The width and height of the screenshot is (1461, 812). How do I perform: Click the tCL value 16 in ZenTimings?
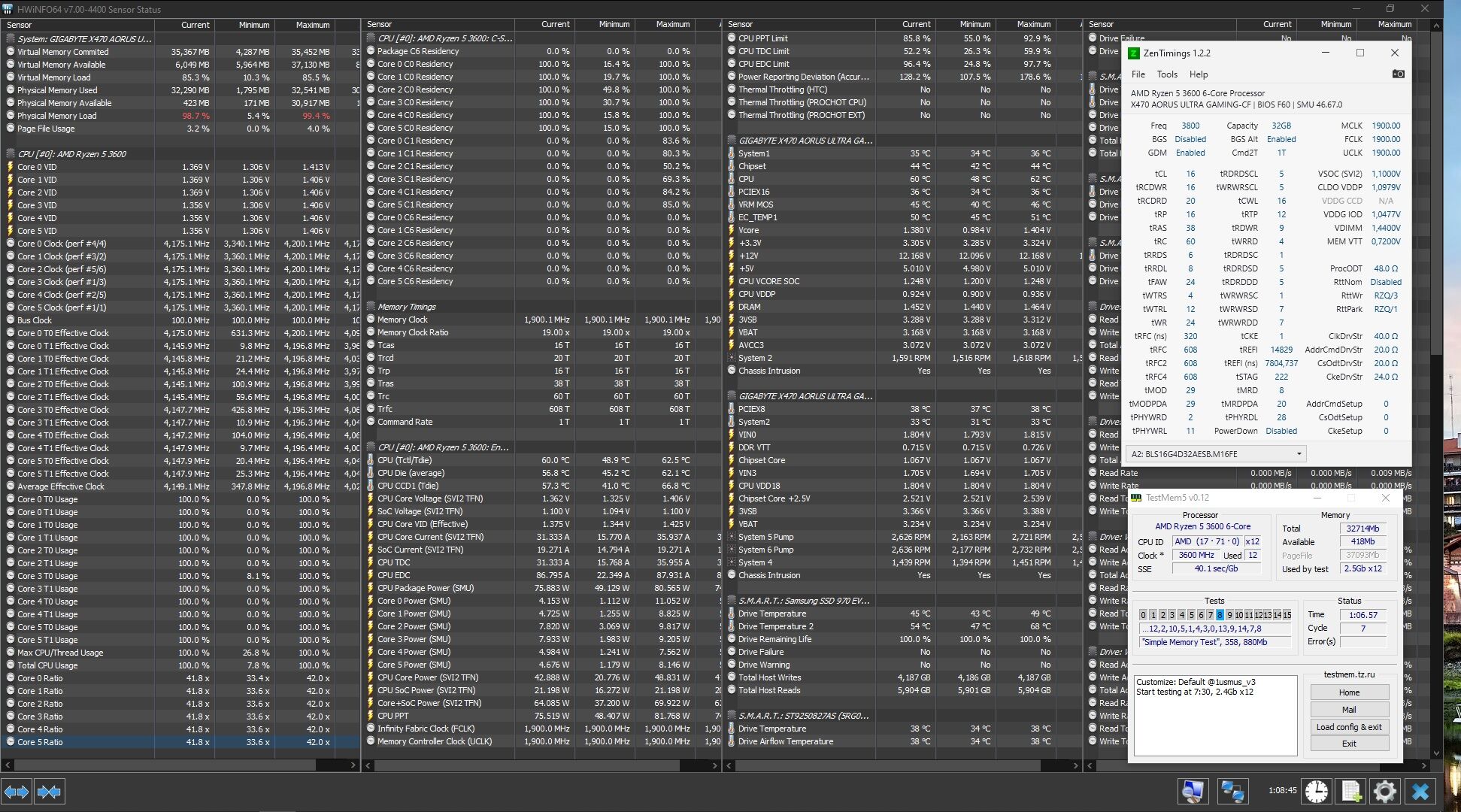pos(1190,174)
